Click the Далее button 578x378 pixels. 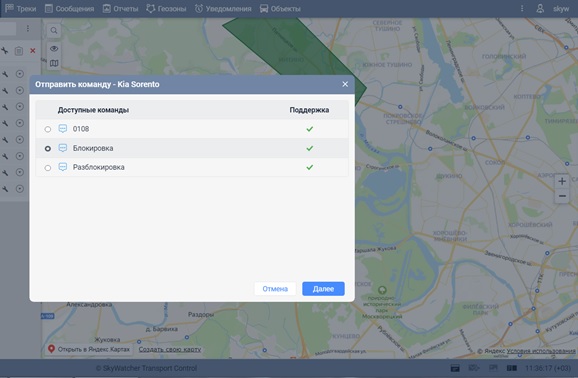point(323,289)
